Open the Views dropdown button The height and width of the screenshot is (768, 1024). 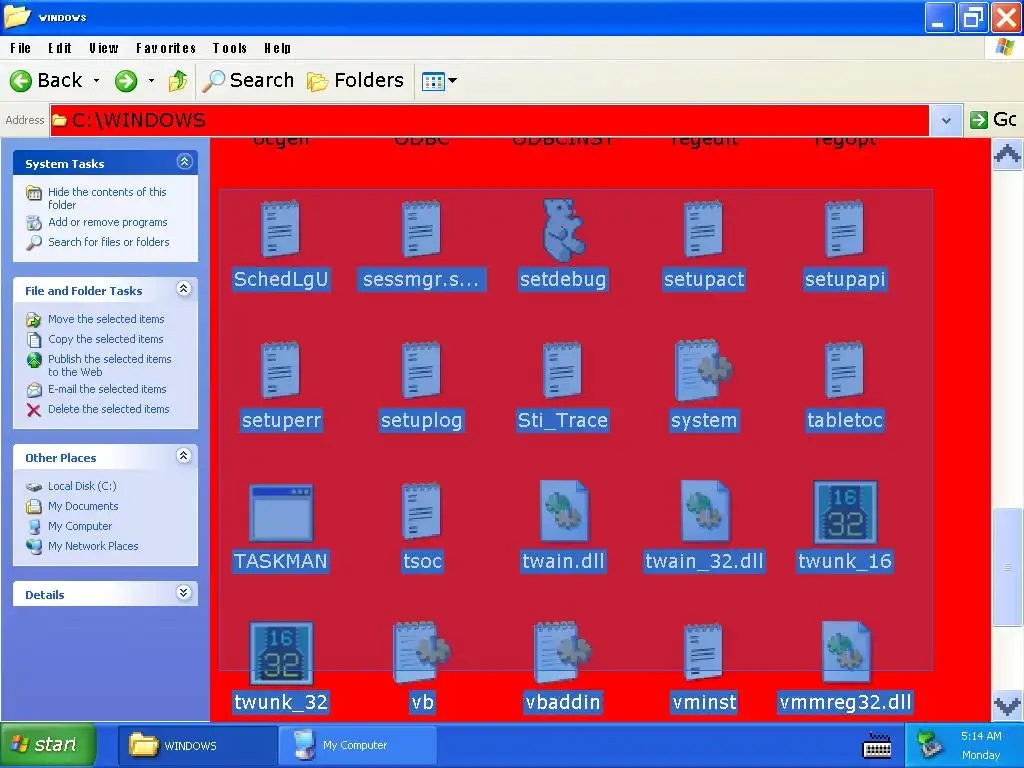click(440, 81)
